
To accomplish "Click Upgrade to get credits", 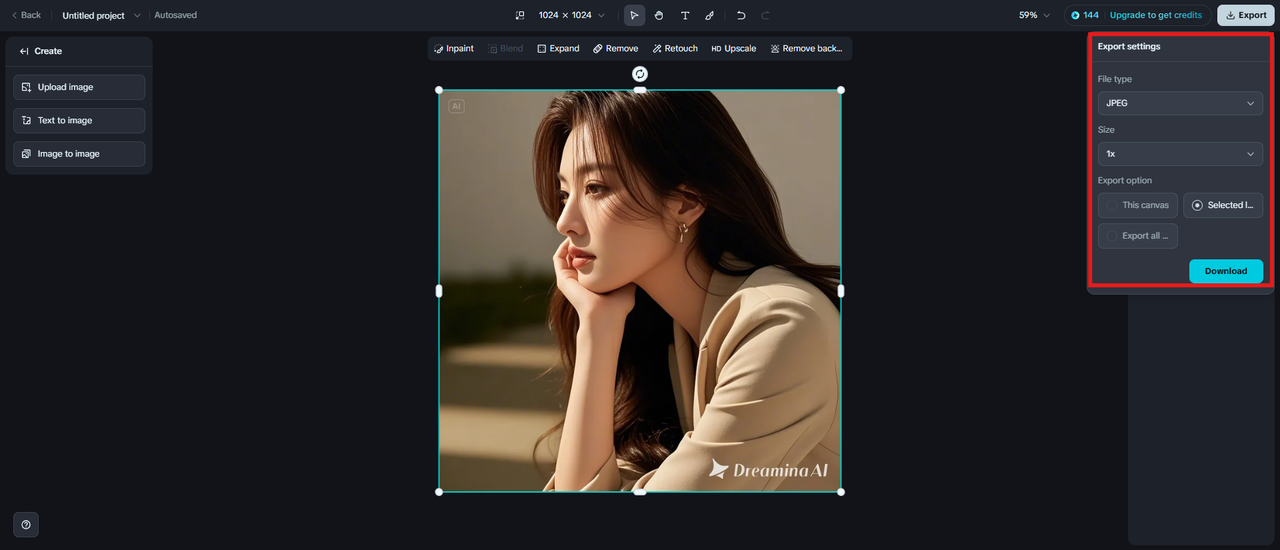I will coord(1156,15).
